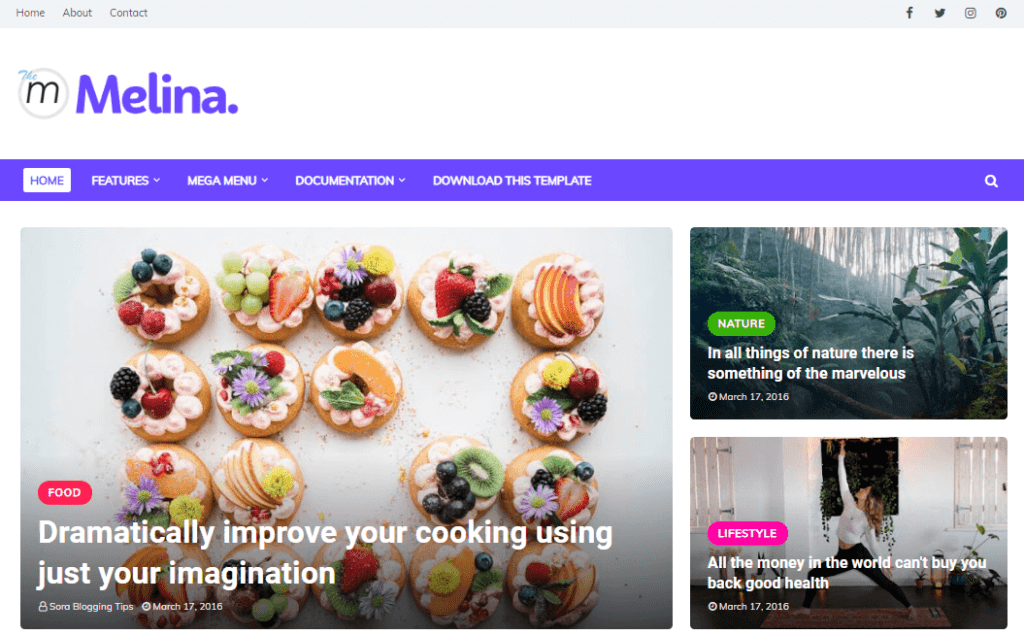Viewport: 1024px width, 635px height.
Task: Expand the Features dropdown menu
Action: pos(125,180)
